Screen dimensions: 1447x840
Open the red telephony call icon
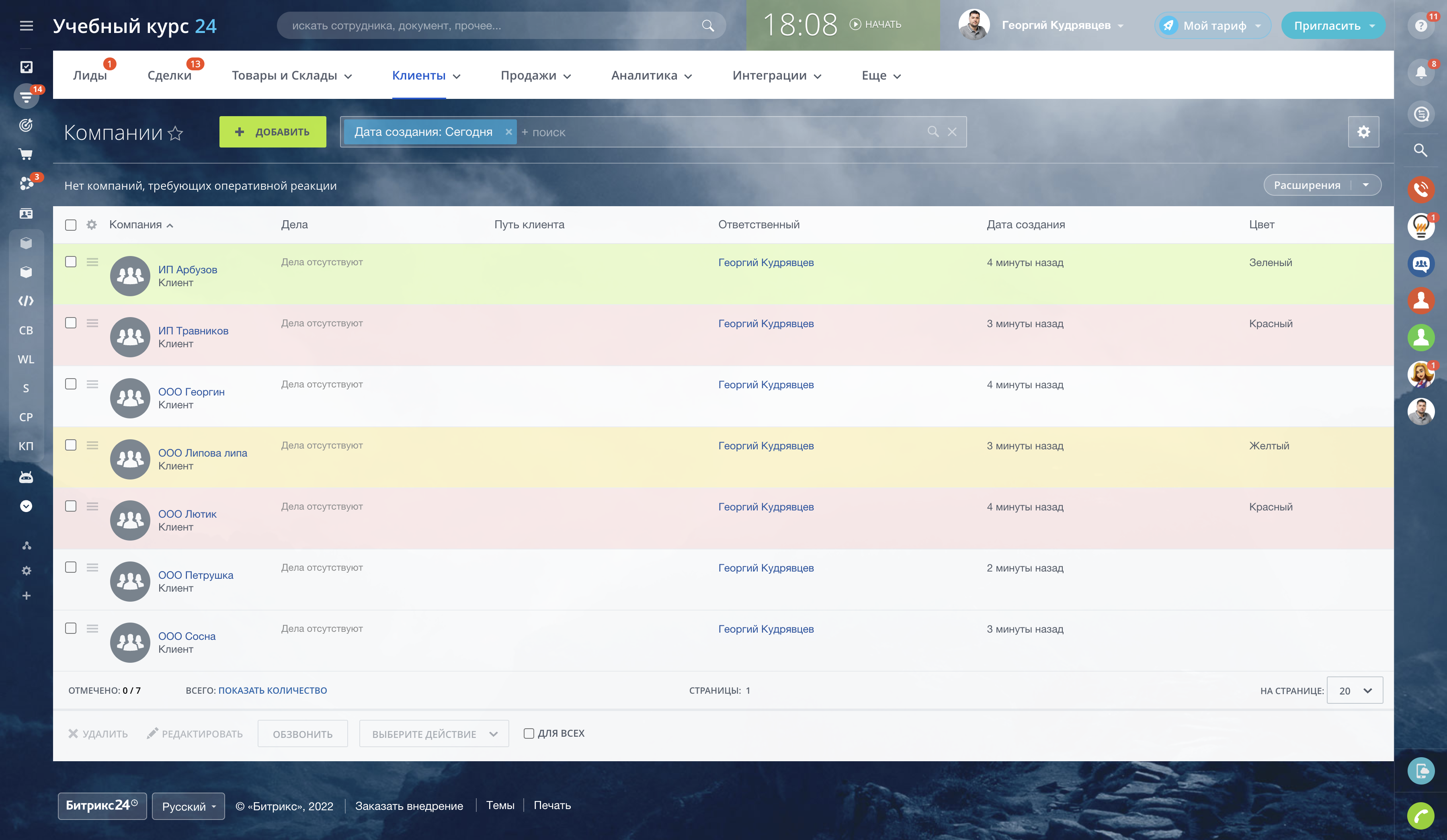(x=1420, y=189)
